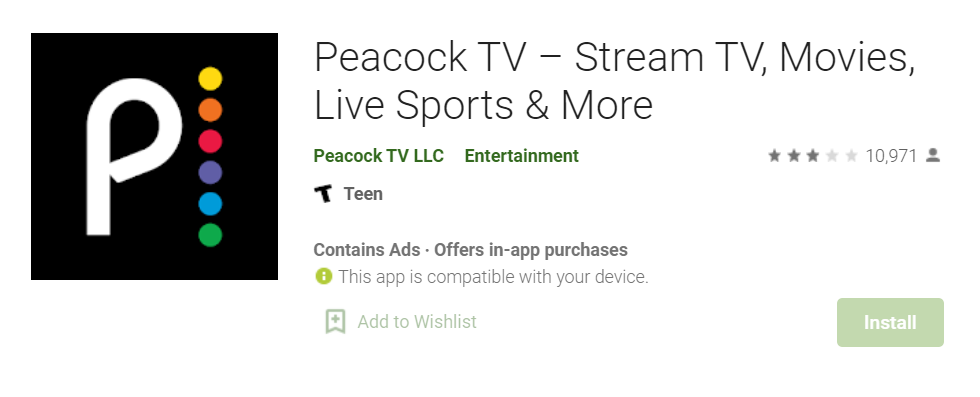Viewport: 980px width, 397px height.
Task: Click the 10,971 review count
Action: click(891, 156)
